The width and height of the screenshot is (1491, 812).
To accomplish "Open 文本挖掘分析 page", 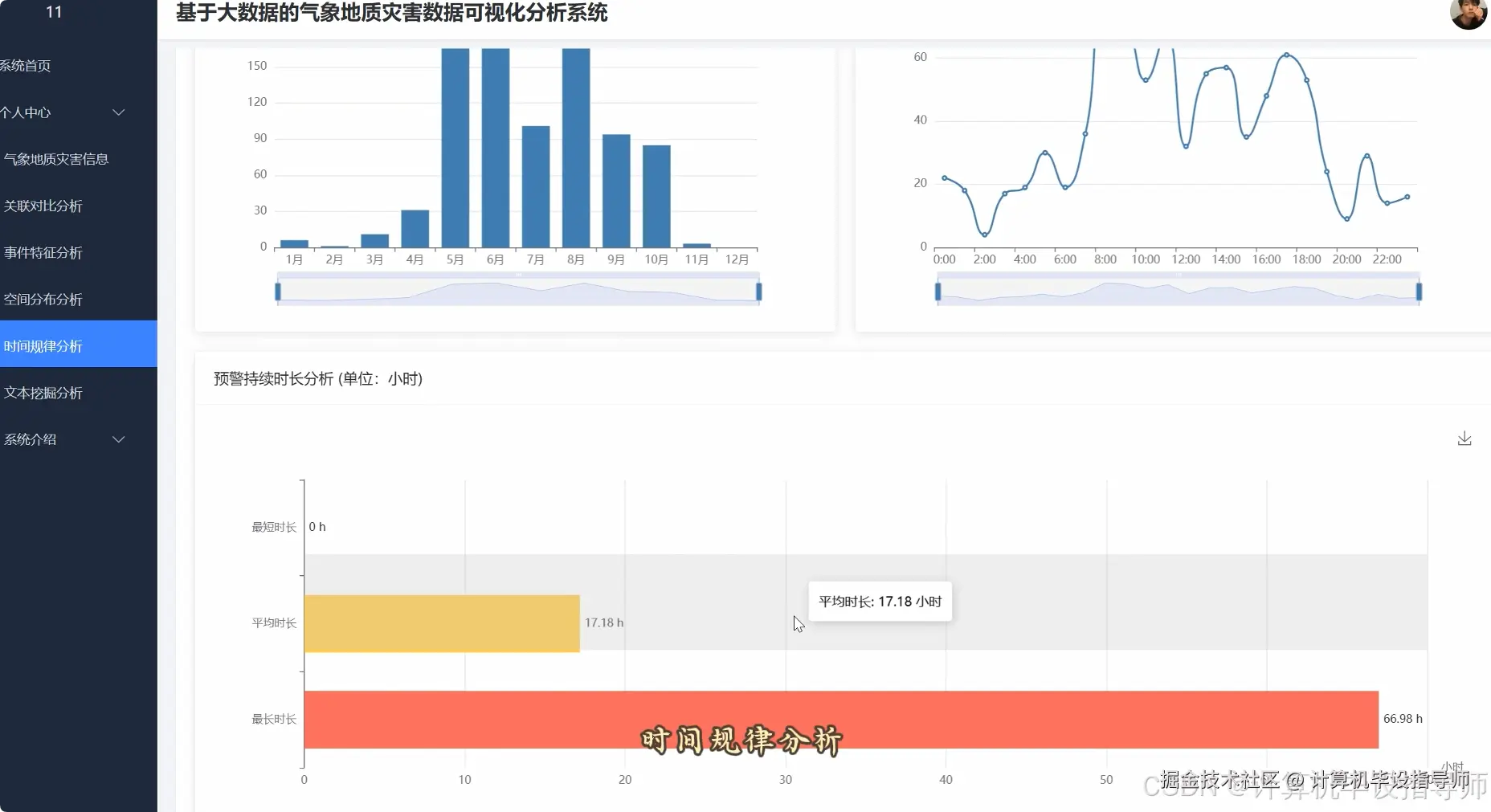I will pos(43,393).
